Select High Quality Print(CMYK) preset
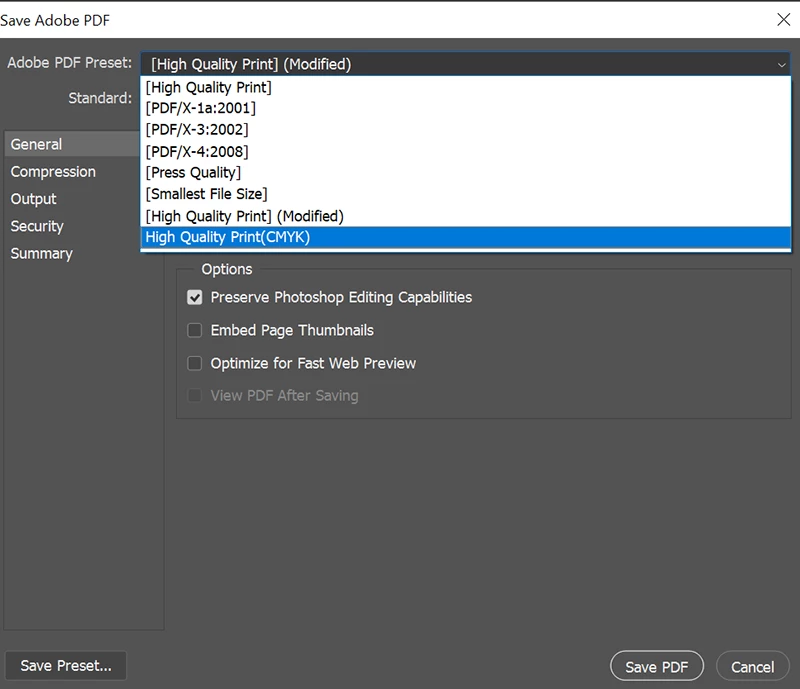800x689 pixels. 465,237
